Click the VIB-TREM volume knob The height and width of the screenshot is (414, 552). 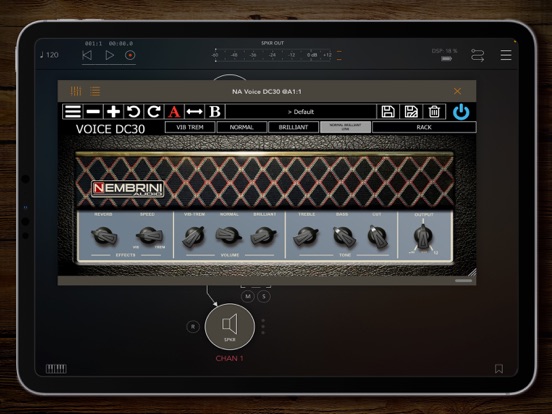[x=194, y=236]
